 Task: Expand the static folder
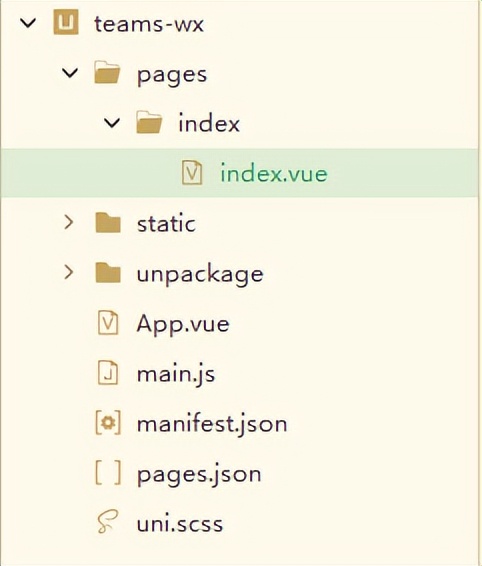(69, 222)
